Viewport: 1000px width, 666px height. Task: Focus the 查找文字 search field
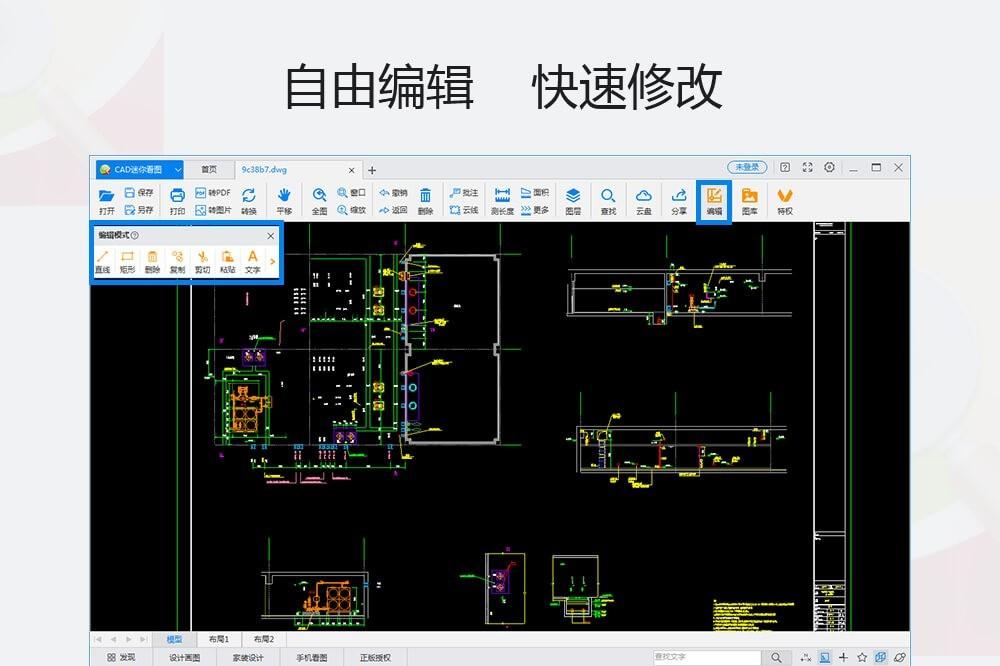click(x=707, y=656)
